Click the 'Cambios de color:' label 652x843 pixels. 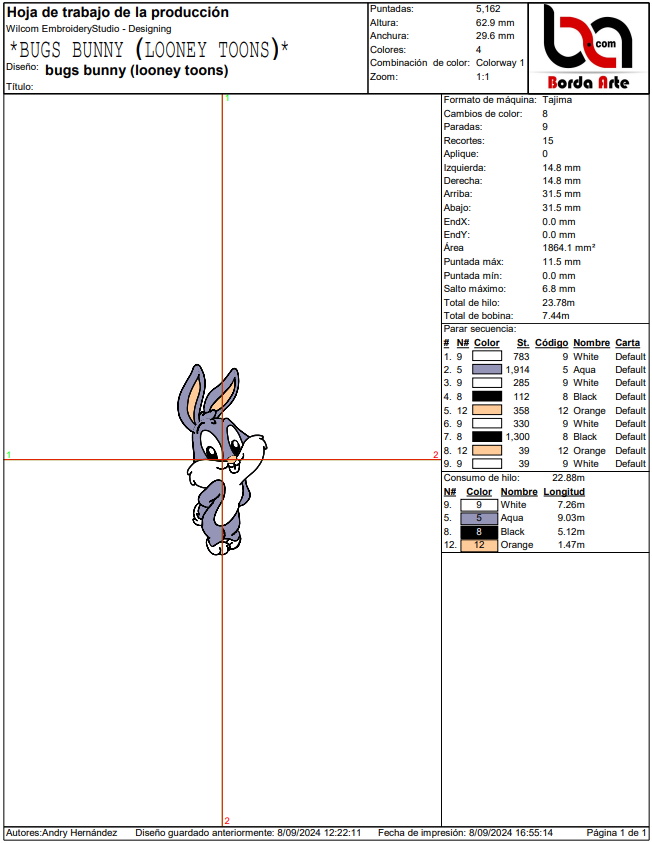pyautogui.click(x=483, y=113)
